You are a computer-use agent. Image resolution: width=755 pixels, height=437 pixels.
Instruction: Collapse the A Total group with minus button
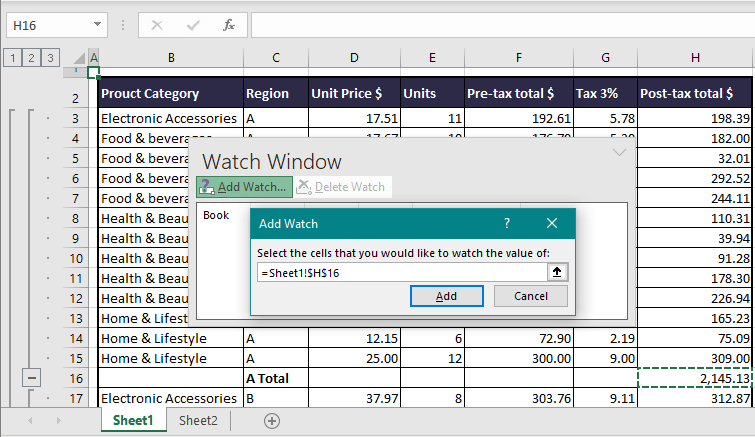click(31, 378)
